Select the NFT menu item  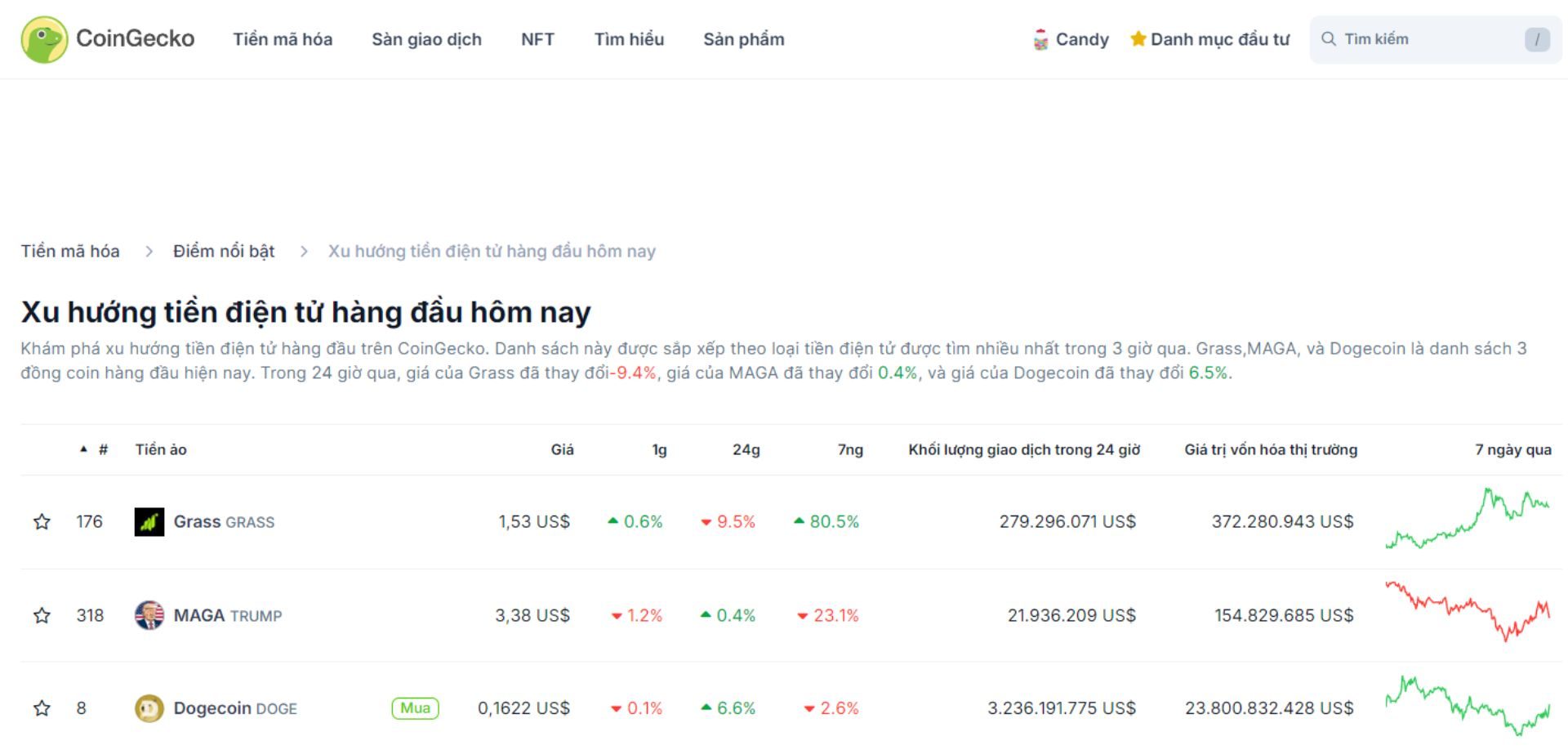click(x=538, y=38)
